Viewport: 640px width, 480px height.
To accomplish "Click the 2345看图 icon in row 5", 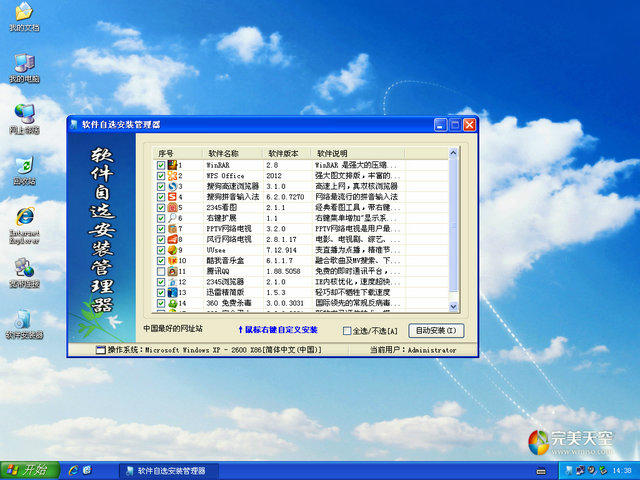I will coord(172,208).
